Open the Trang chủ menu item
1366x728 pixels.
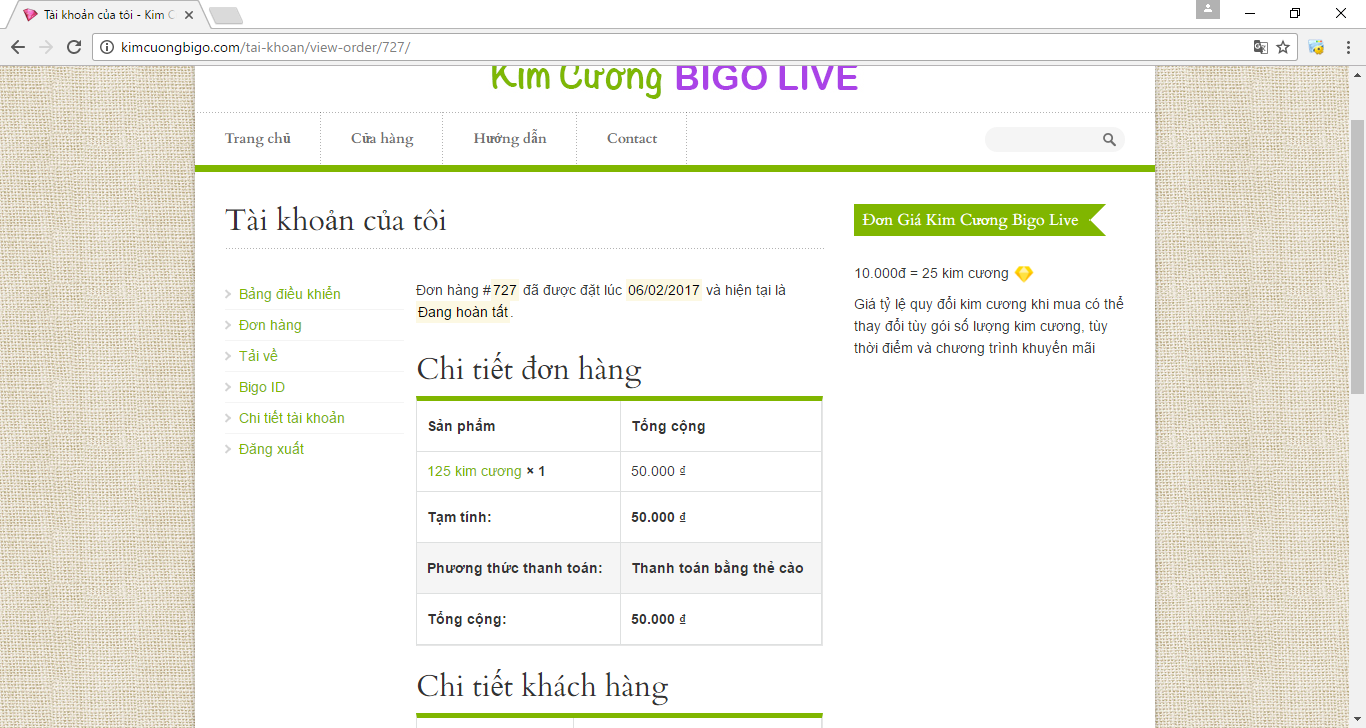[x=258, y=139]
